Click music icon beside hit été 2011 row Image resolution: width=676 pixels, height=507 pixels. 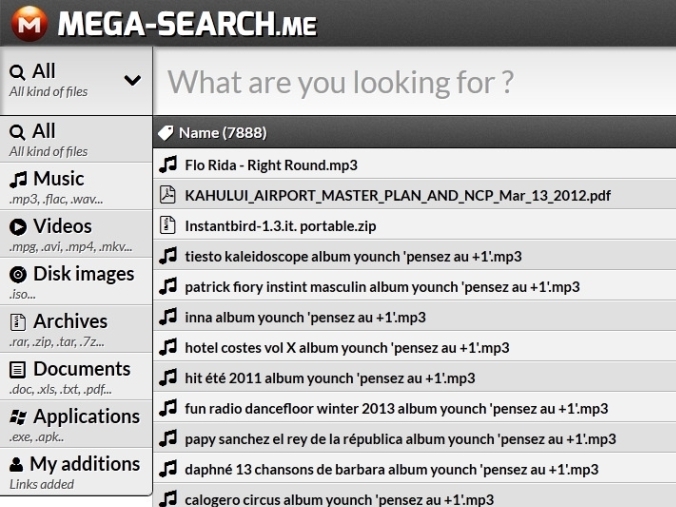[x=168, y=377]
